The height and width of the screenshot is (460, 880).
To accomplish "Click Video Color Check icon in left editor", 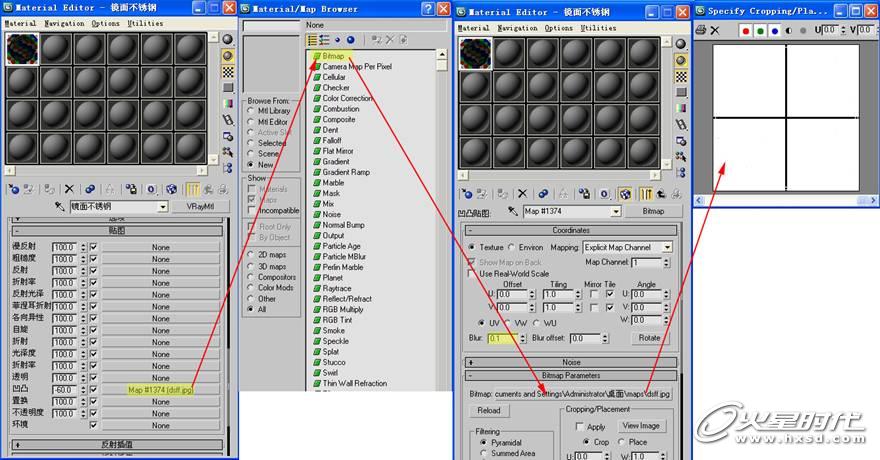I will click(227, 104).
